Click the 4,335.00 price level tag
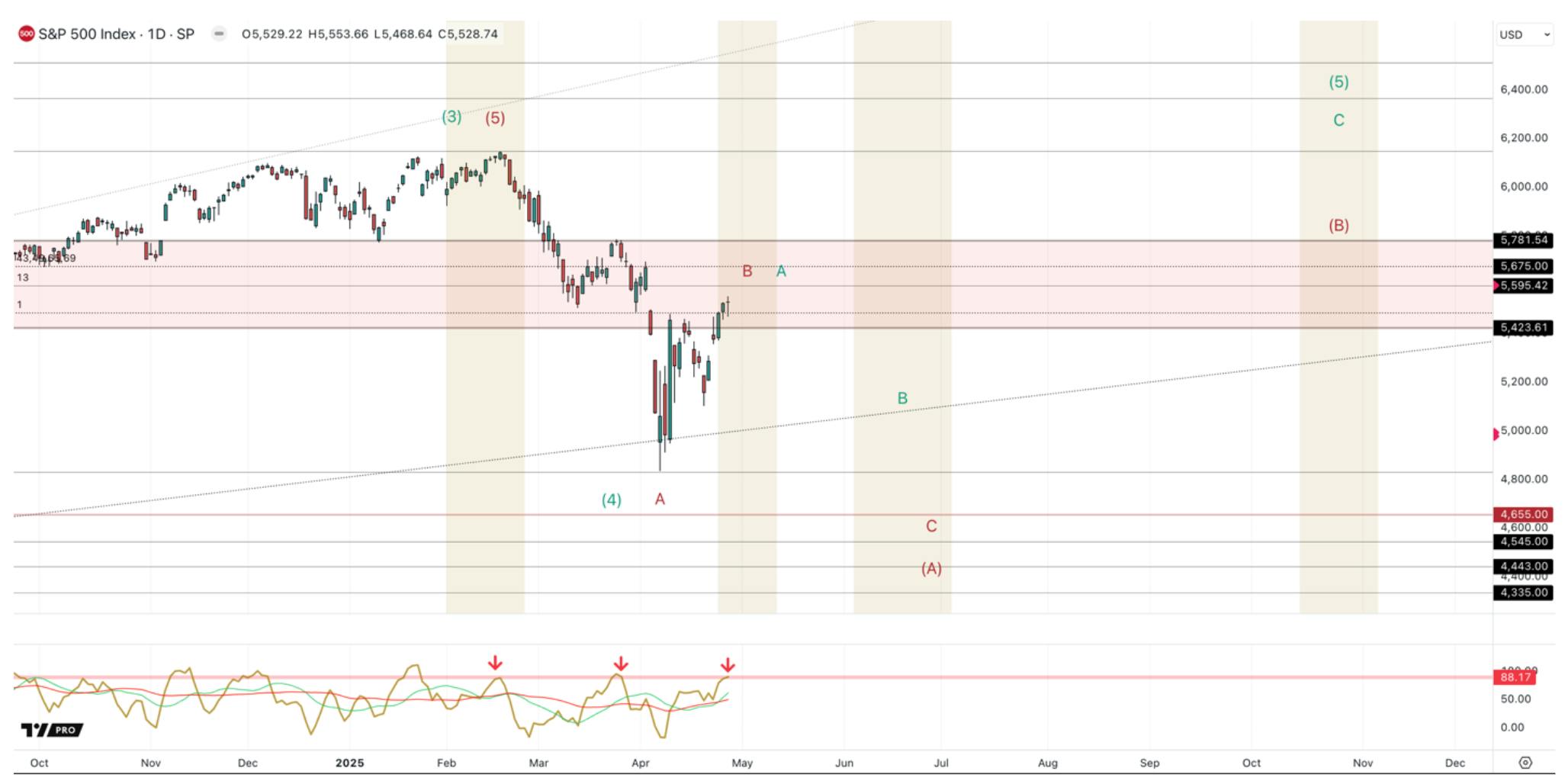 point(1524,593)
